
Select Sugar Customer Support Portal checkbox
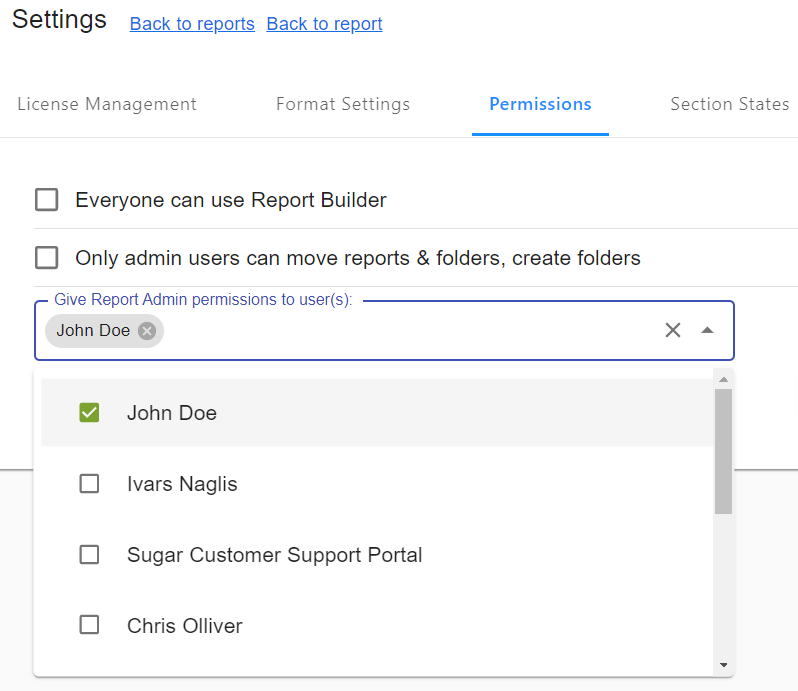pos(89,555)
